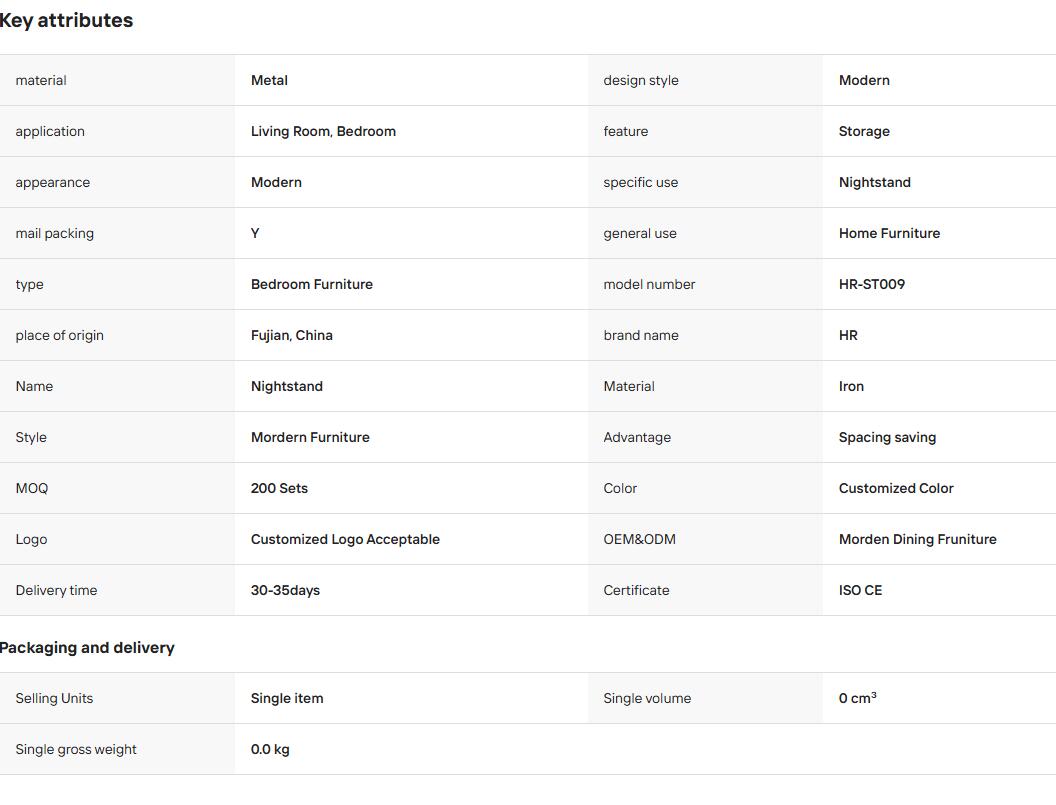1056x805 pixels.
Task: Click the 0 cm³ single volume value
Action: [857, 698]
